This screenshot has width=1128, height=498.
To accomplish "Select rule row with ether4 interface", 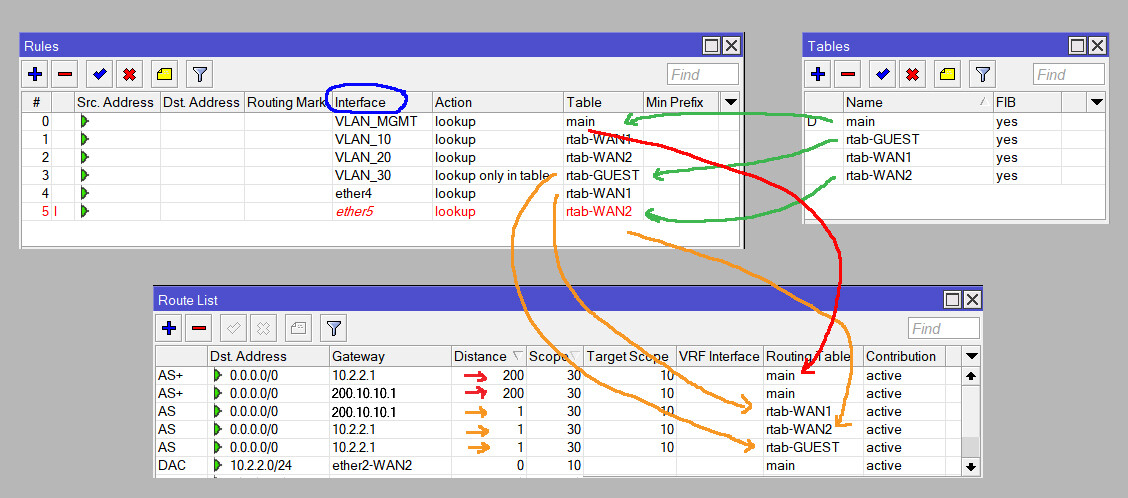I will (x=381, y=194).
